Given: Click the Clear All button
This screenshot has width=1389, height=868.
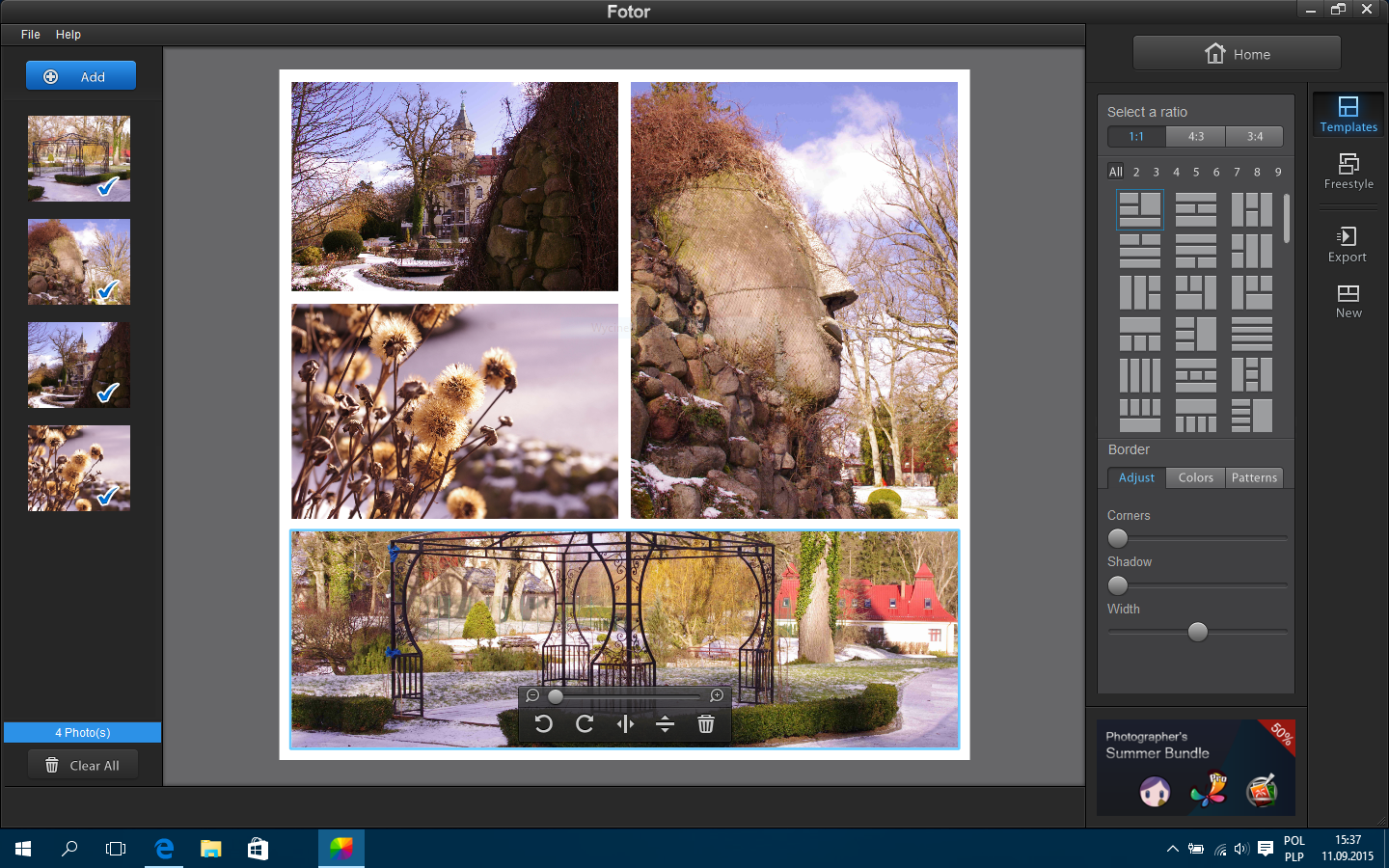Looking at the screenshot, I should [82, 765].
